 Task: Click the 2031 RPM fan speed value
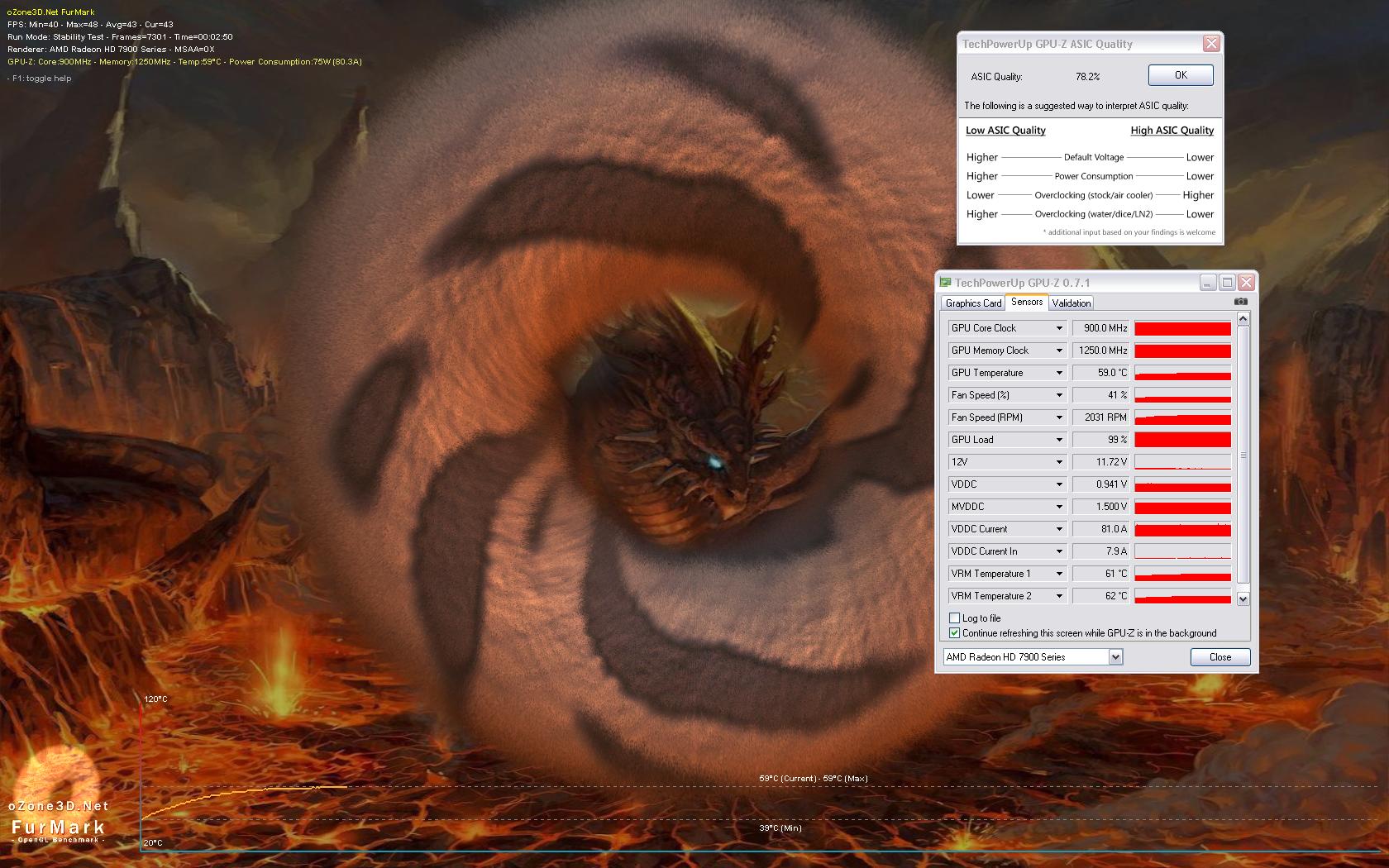1100,417
